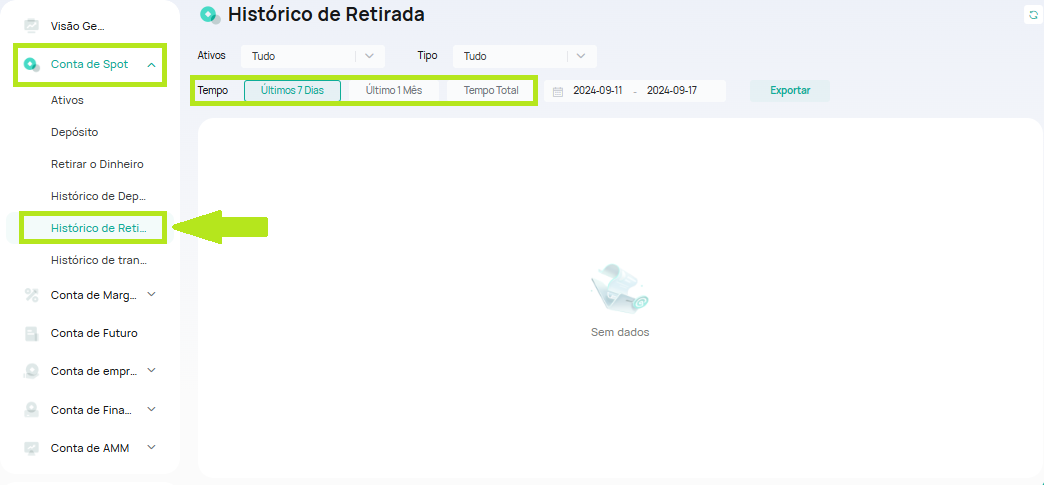Open Histórico de Depósito in sidebar

(x=98, y=197)
